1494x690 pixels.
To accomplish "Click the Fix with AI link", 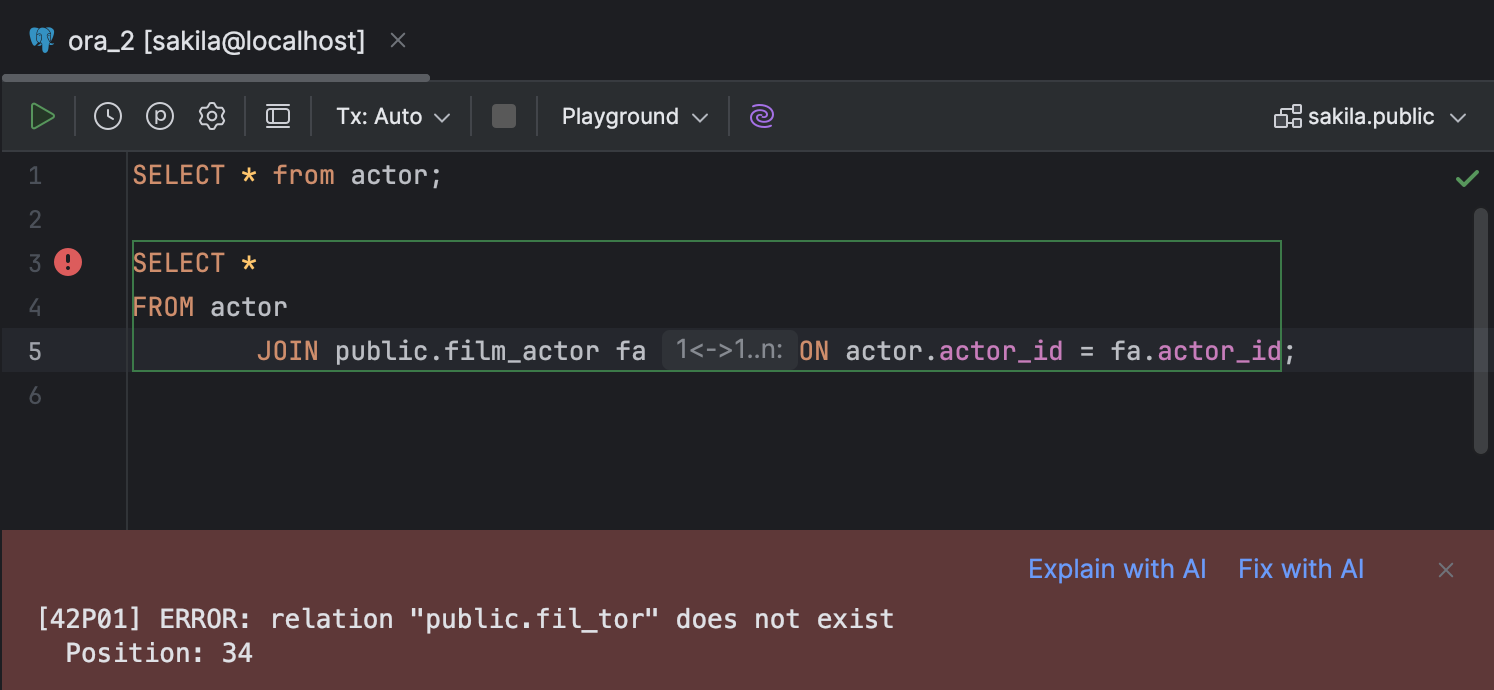I will pyautogui.click(x=1300, y=568).
